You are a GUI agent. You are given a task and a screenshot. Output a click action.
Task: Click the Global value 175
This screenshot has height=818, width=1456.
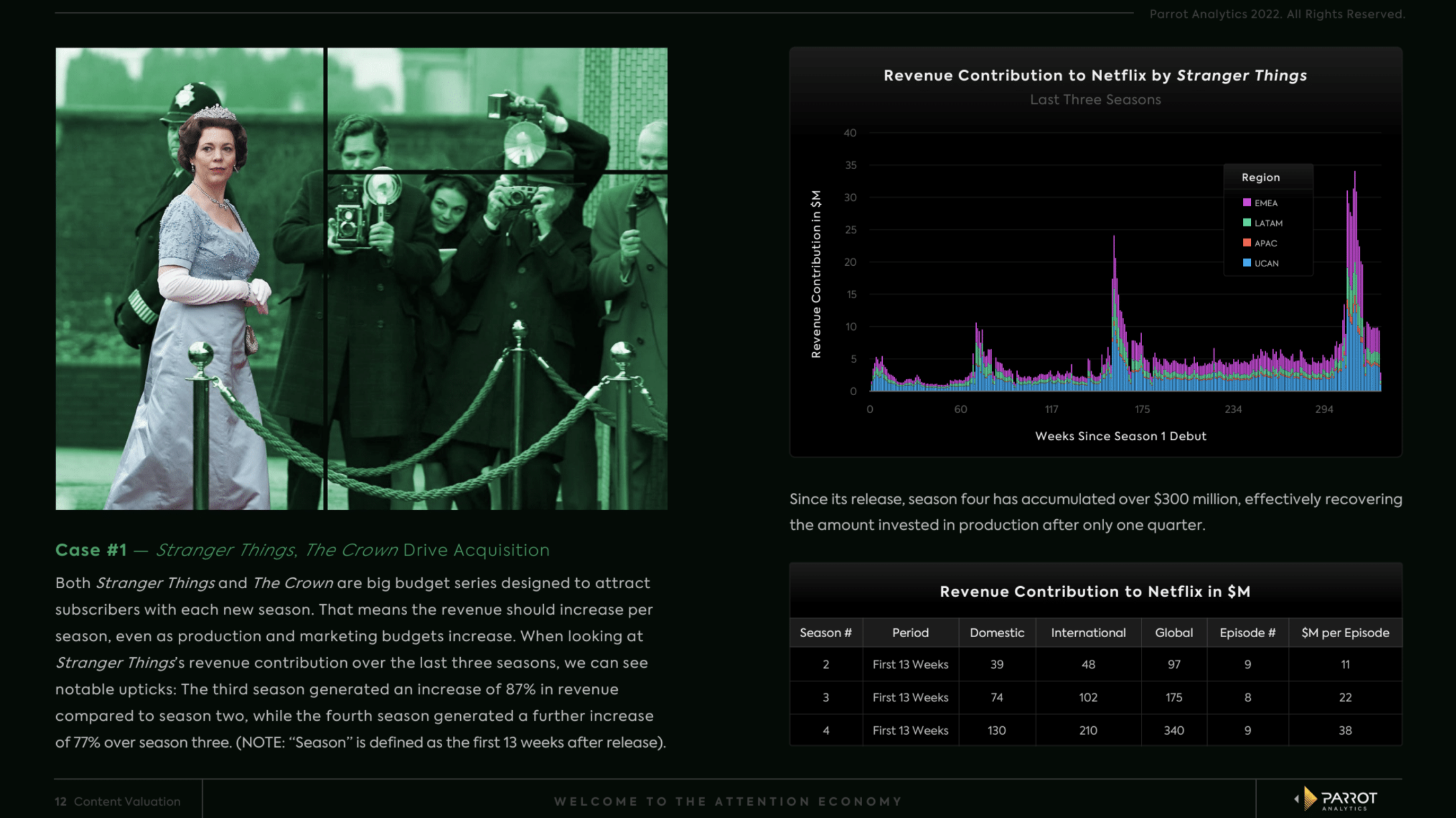(1174, 698)
